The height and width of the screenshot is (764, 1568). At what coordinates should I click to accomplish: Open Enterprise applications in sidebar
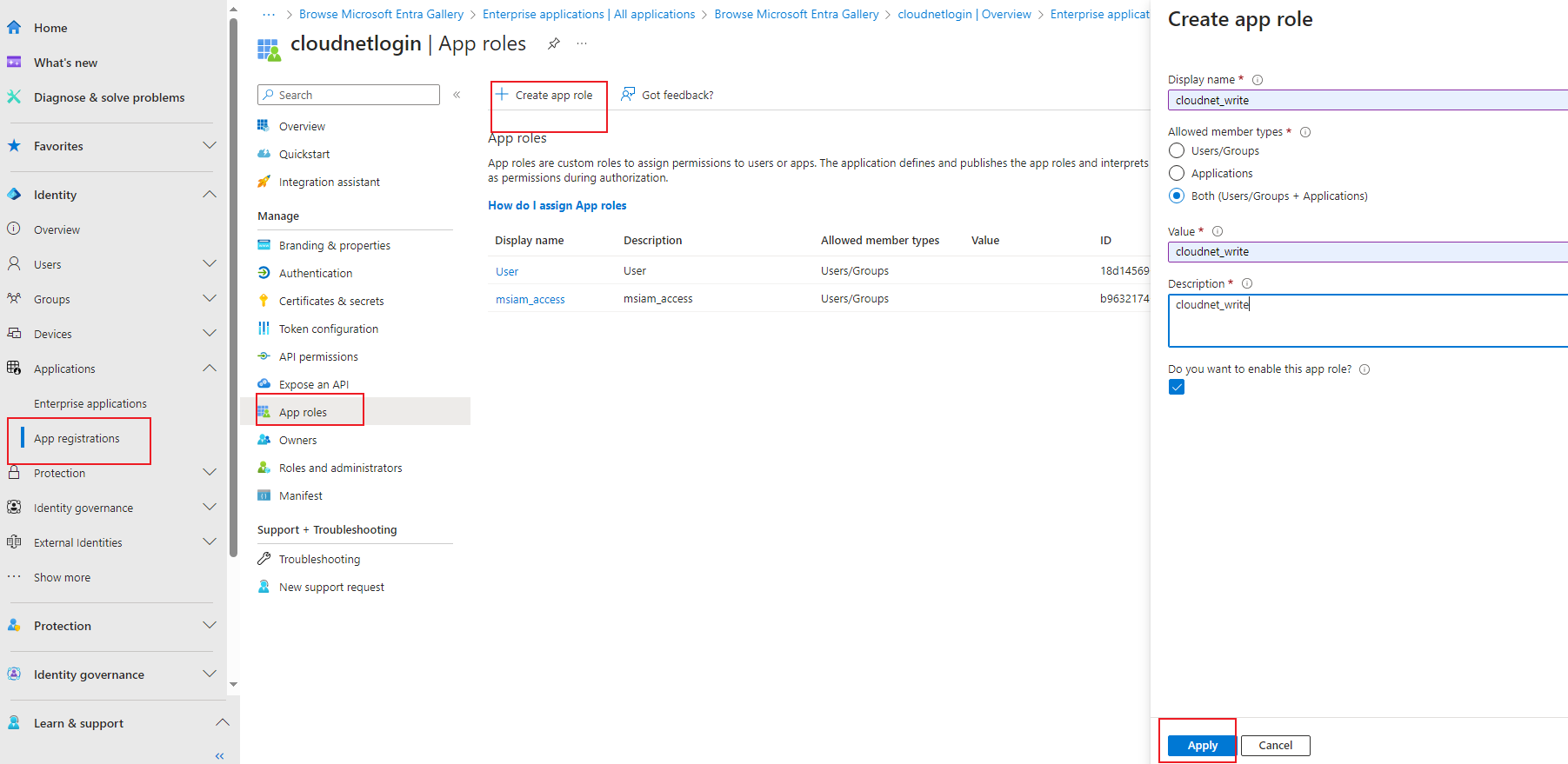pos(90,403)
